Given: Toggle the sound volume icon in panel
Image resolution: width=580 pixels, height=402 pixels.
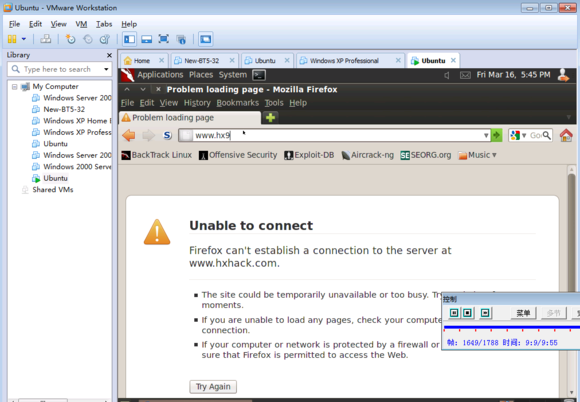Looking at the screenshot, I should click(447, 75).
